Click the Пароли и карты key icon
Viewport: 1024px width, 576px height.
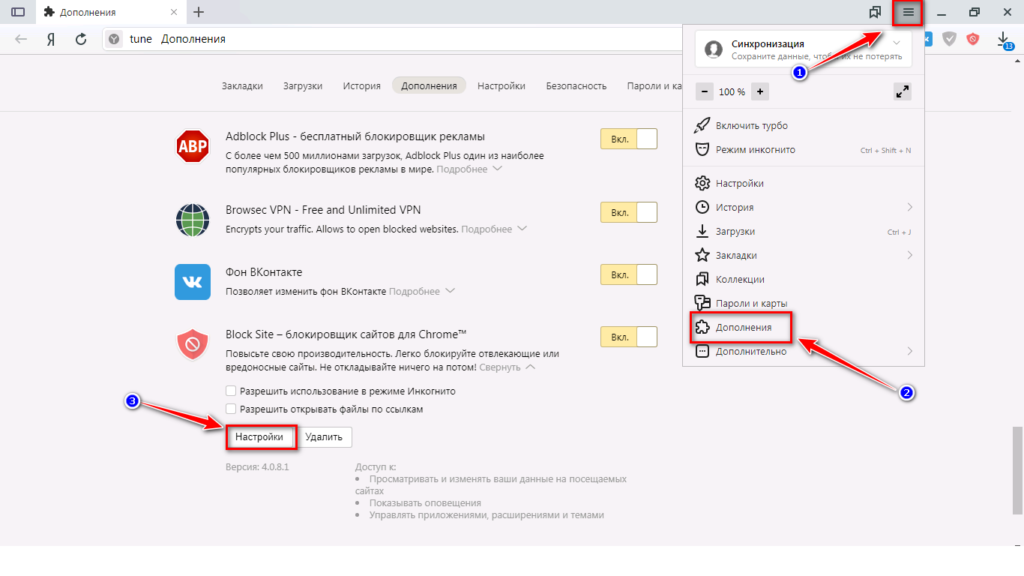(x=702, y=303)
